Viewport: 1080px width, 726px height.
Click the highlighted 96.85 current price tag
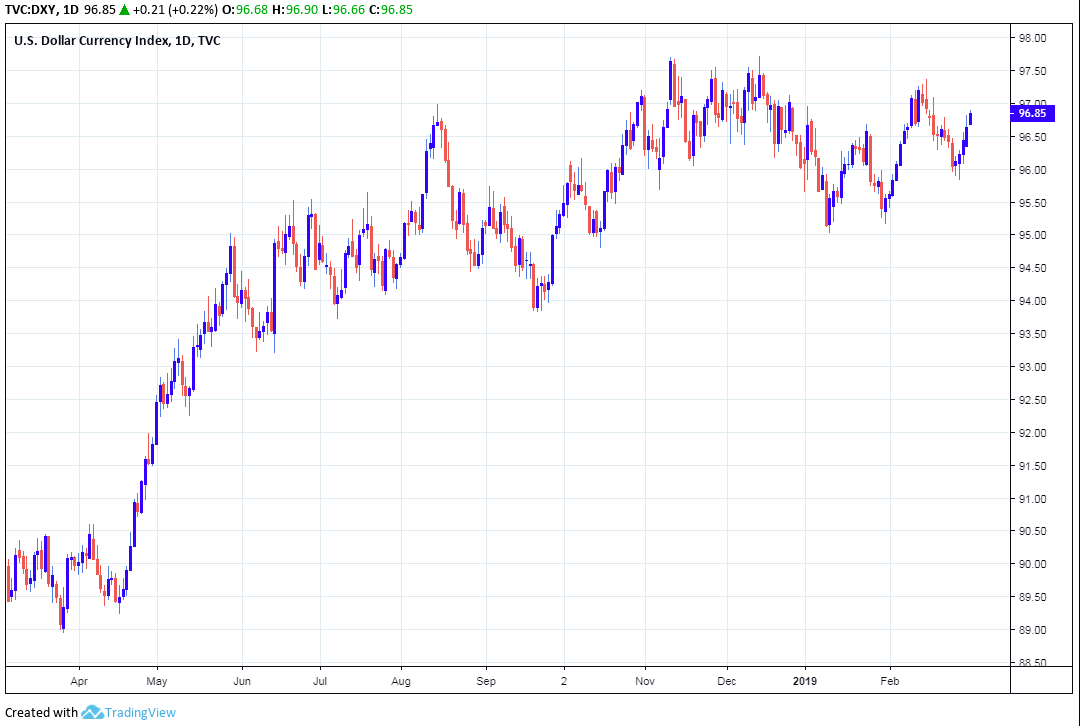[1031, 113]
